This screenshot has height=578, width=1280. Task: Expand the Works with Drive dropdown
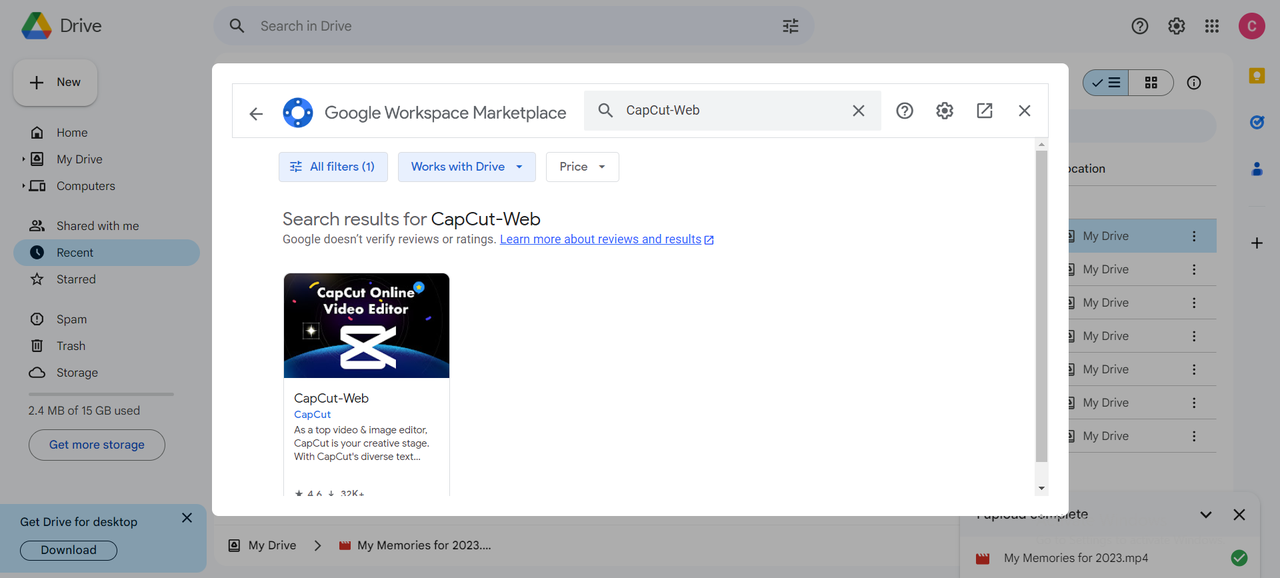pyautogui.click(x=467, y=167)
